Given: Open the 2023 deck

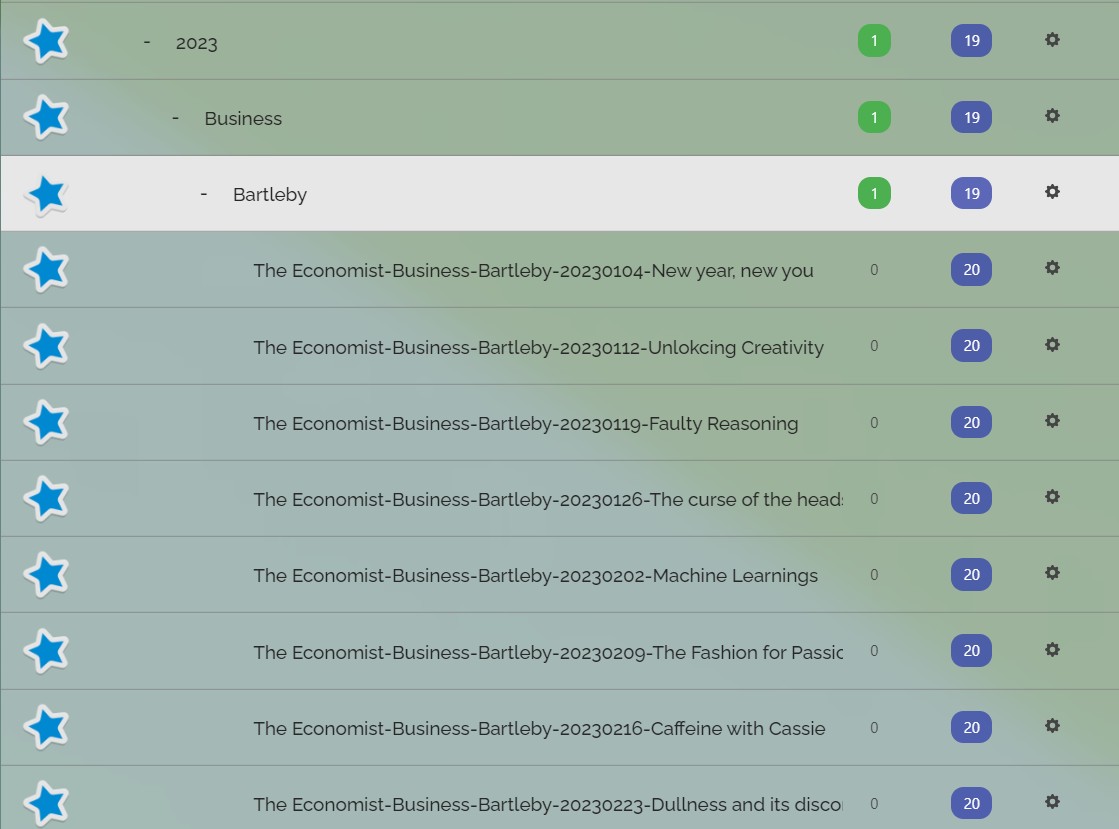Looking at the screenshot, I should [x=196, y=43].
